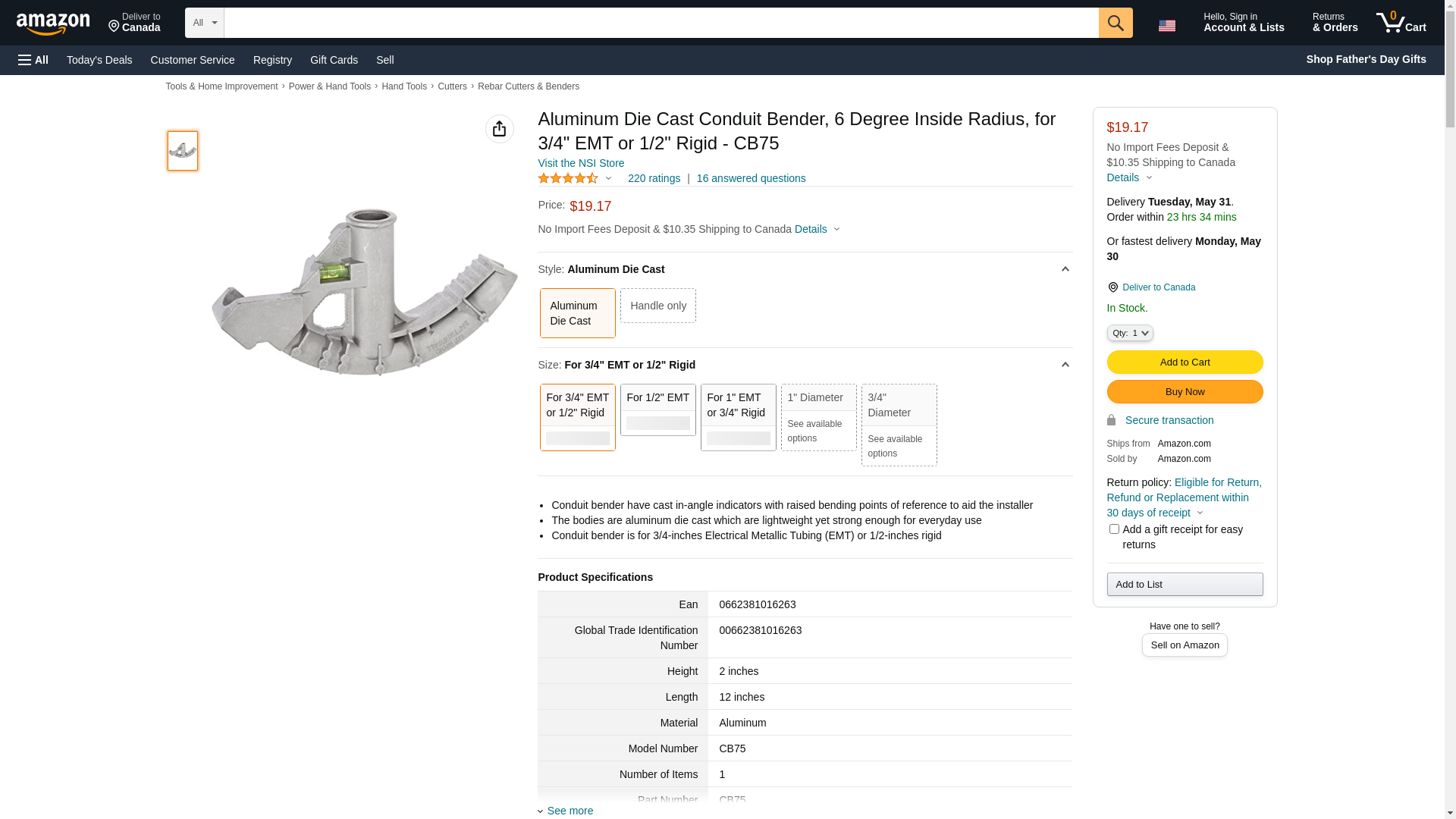Click the star rating icons
Image resolution: width=1456 pixels, height=819 pixels.
tap(568, 178)
